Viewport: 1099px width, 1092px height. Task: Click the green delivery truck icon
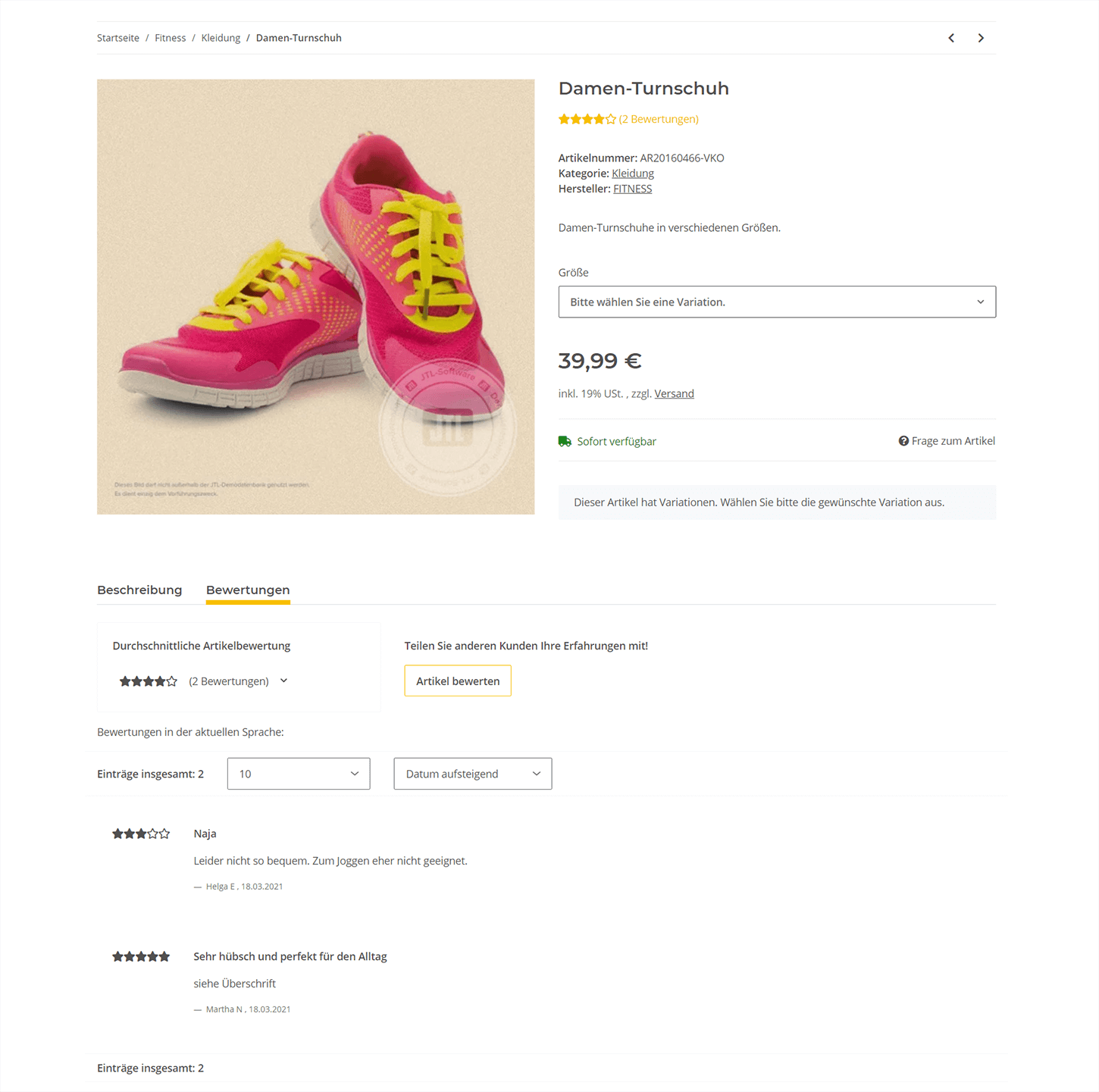[x=565, y=441]
